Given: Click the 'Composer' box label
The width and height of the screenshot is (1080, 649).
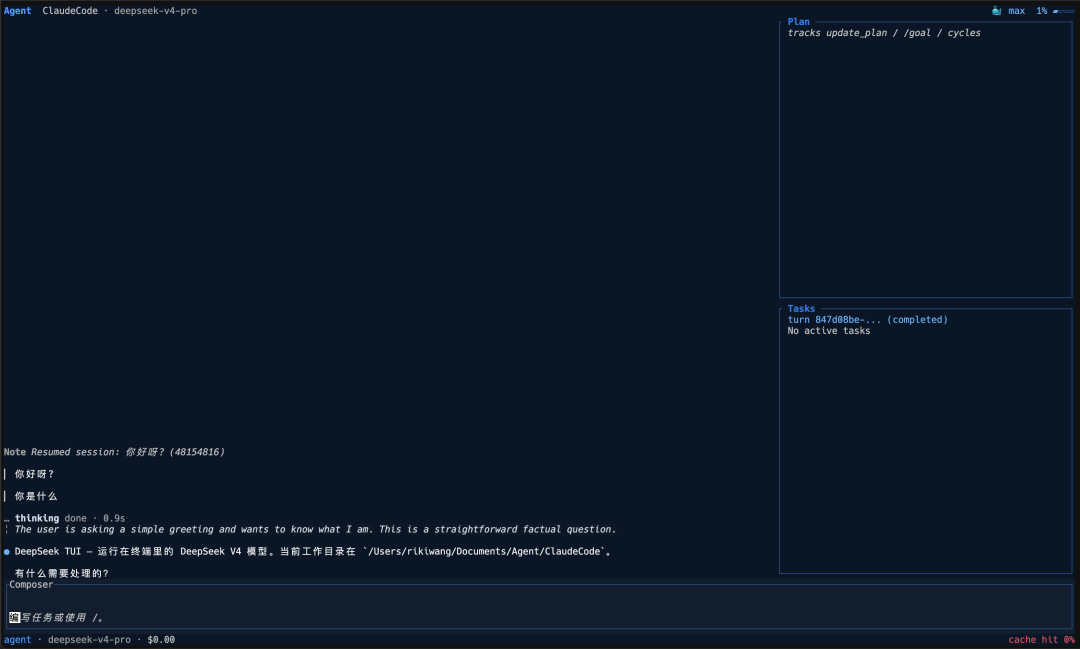Looking at the screenshot, I should 31,584.
